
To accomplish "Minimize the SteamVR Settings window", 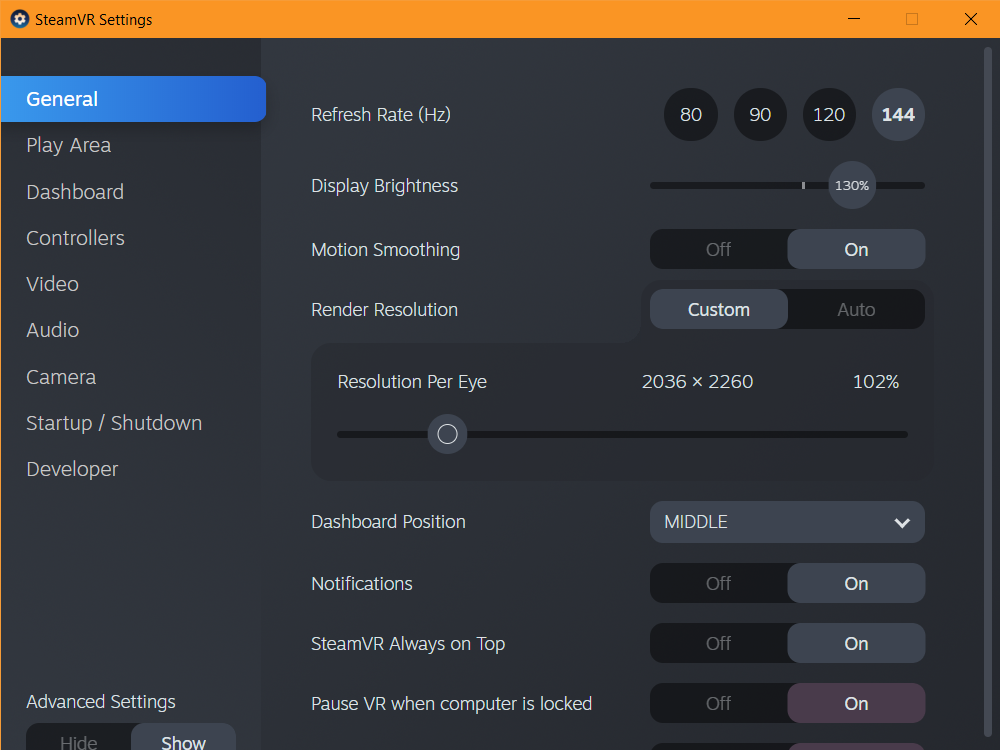I will click(853, 19).
